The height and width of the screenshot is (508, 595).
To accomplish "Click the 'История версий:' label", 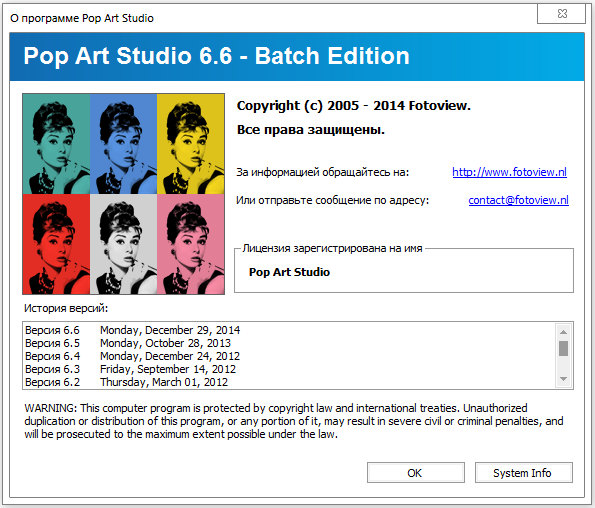I will [x=66, y=308].
